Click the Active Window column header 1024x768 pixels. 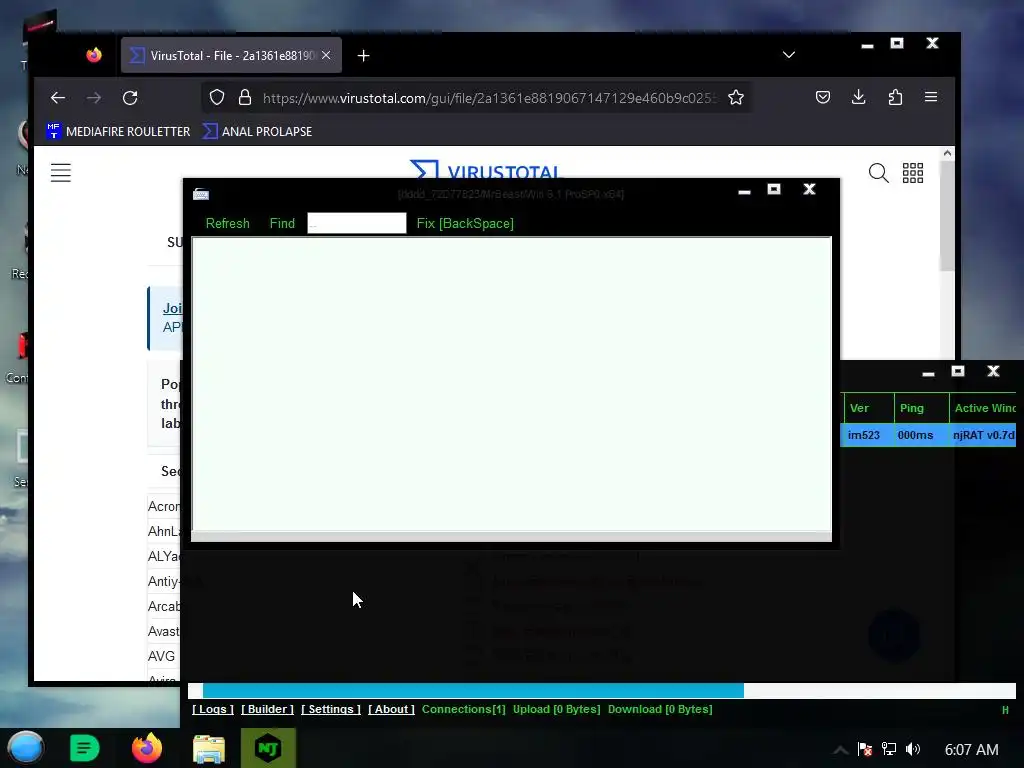click(983, 408)
